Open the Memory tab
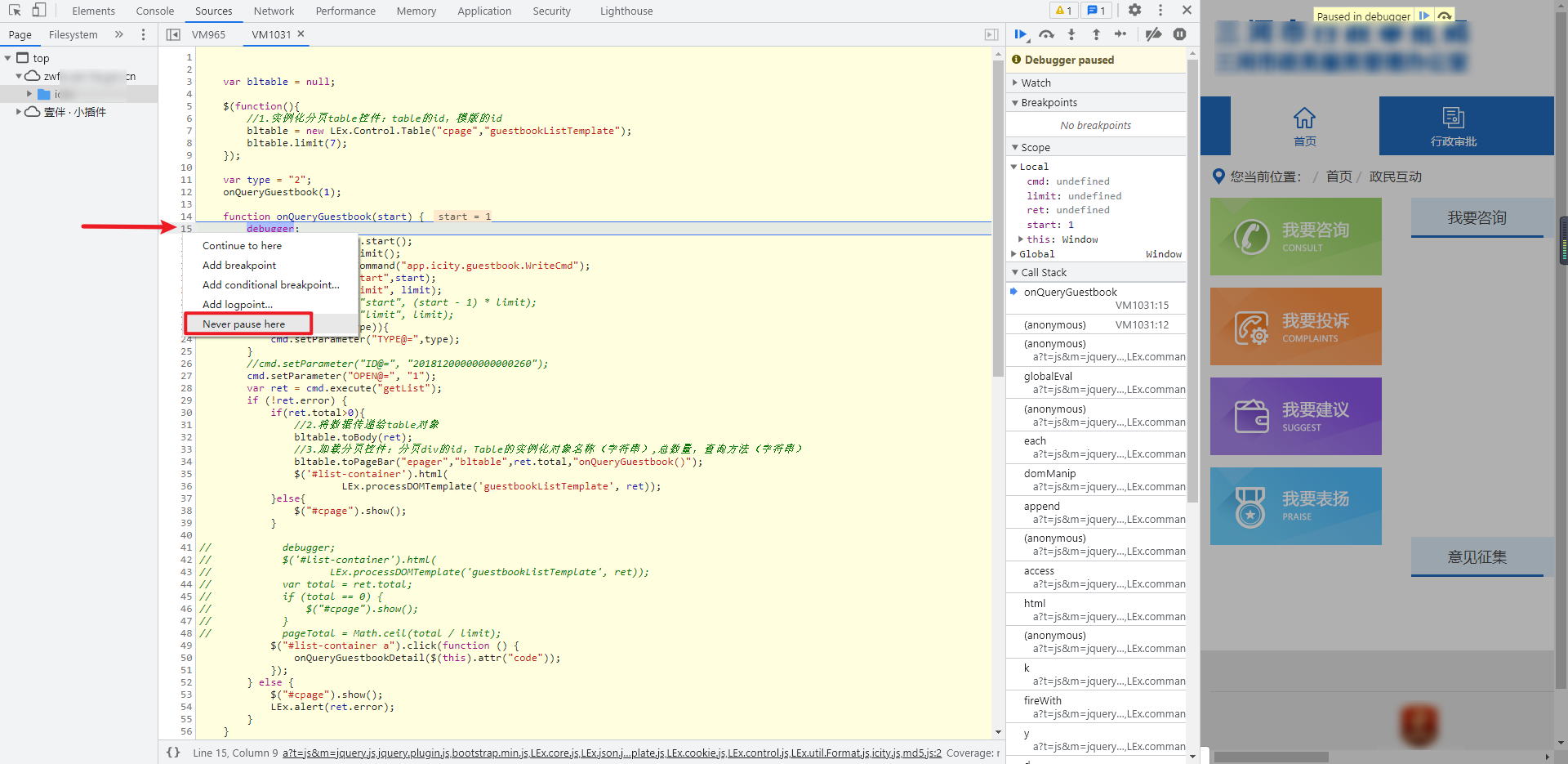Viewport: 1568px width, 764px height. (x=416, y=11)
